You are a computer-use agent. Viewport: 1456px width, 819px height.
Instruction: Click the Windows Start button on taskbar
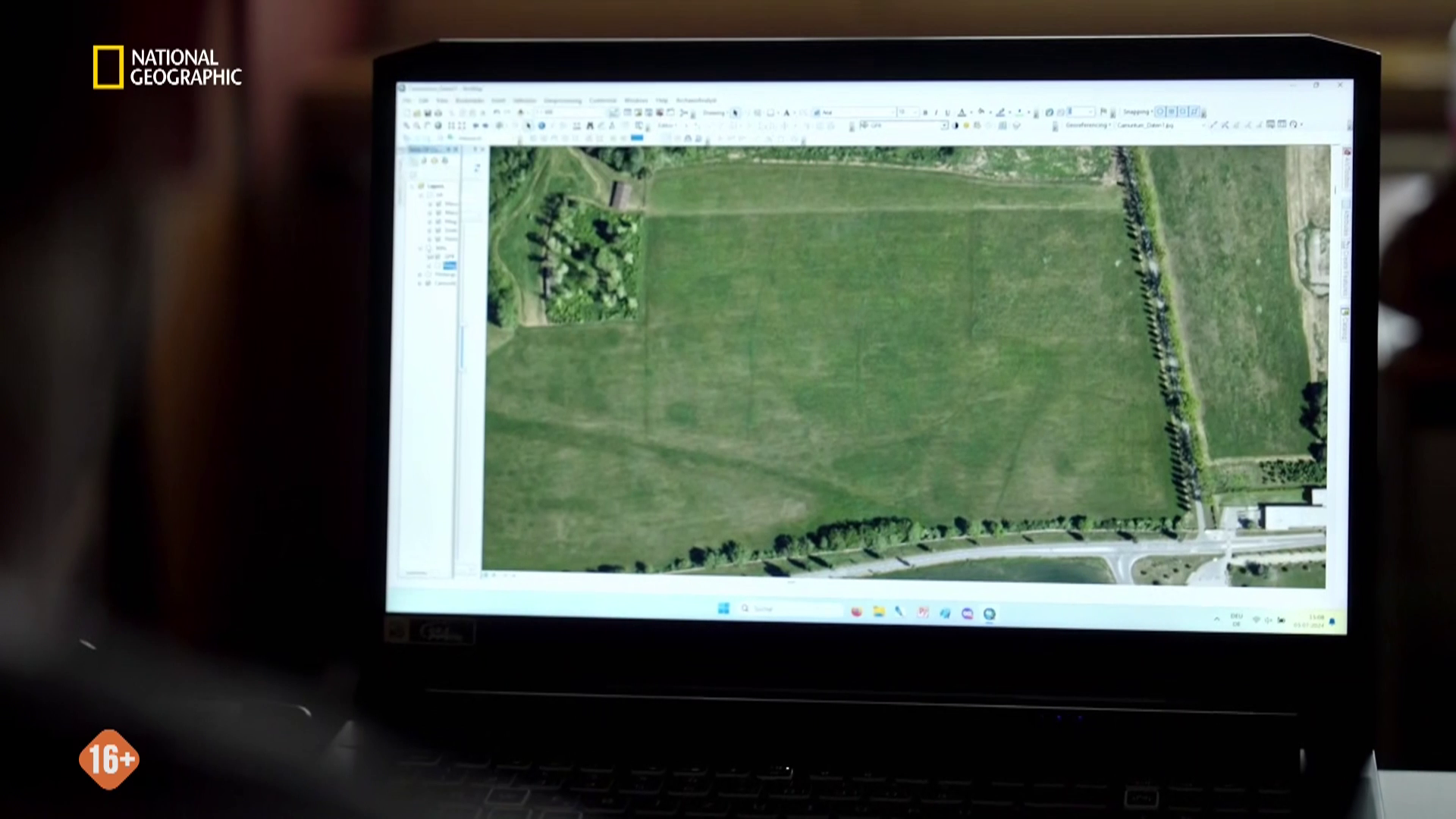pyautogui.click(x=723, y=609)
